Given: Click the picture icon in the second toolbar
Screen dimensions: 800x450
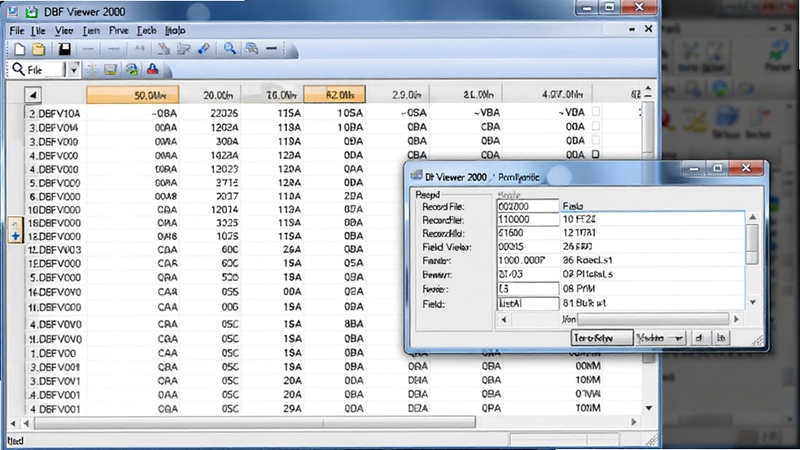Looking at the screenshot, I should (111, 69).
